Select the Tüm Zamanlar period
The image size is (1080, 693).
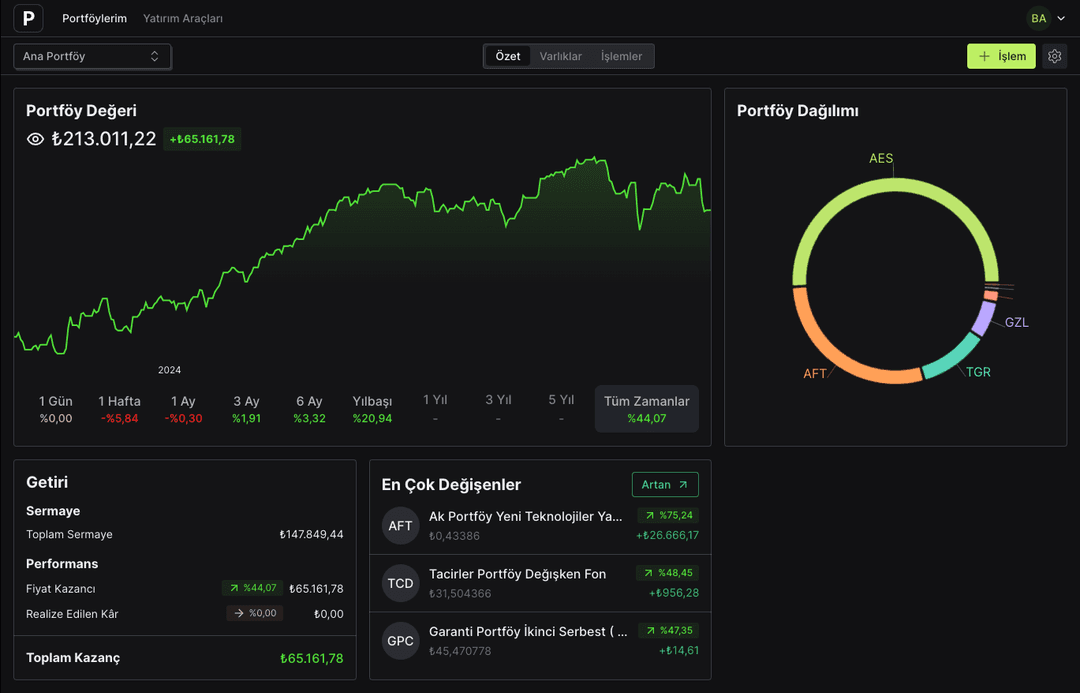pos(647,409)
